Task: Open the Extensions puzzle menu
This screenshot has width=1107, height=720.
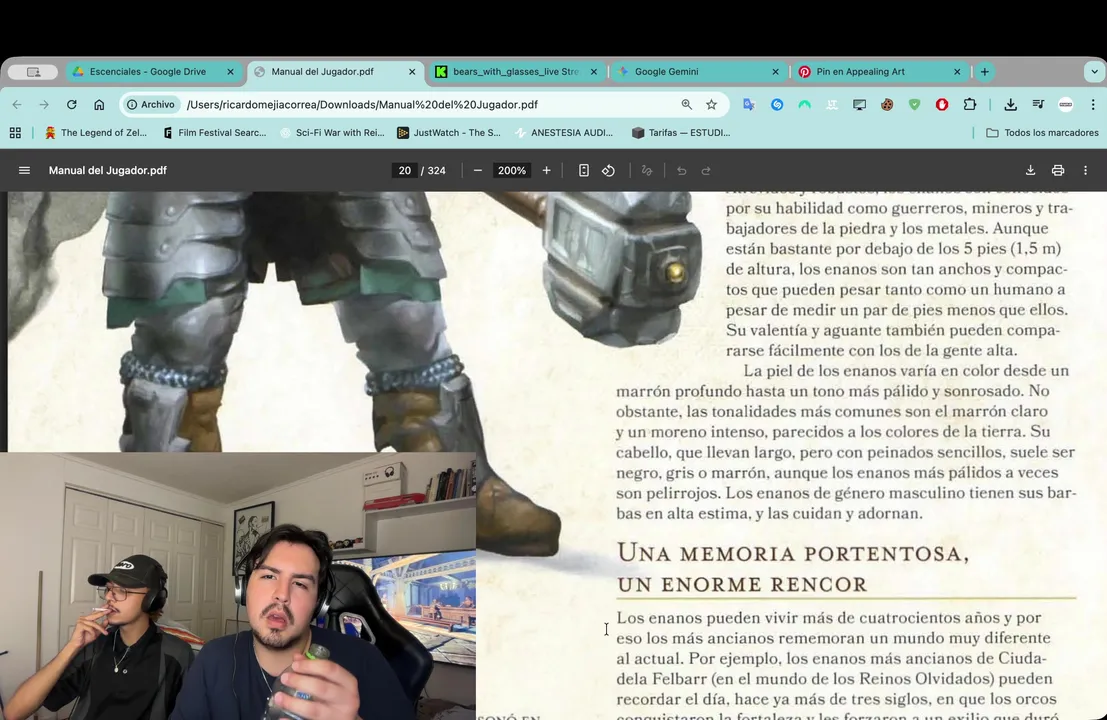Action: [x=970, y=104]
